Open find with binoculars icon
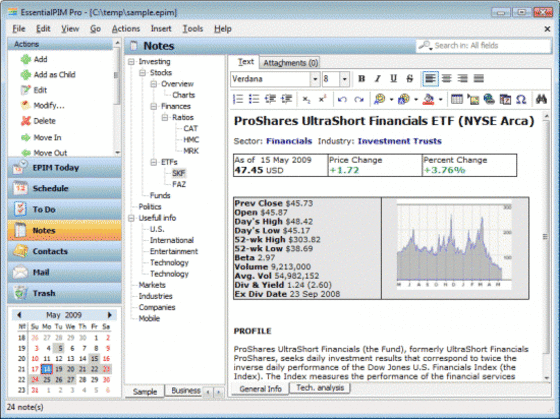 (x=541, y=99)
